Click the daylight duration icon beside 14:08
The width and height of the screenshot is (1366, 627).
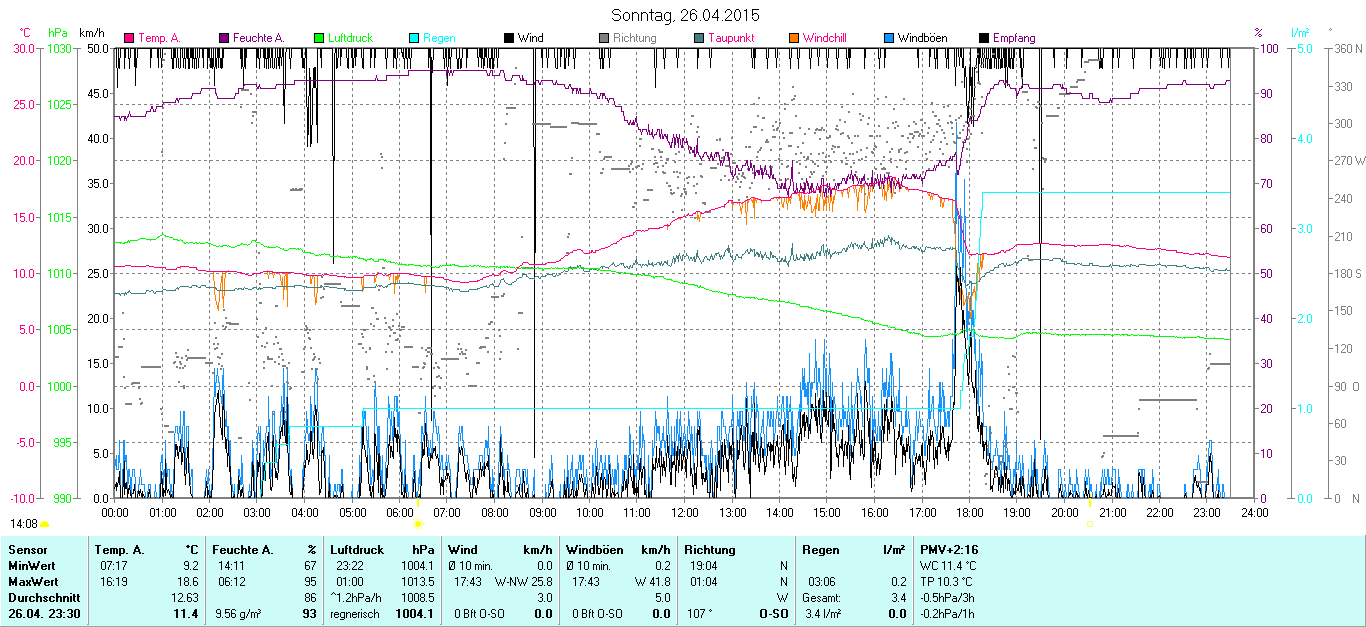[45, 524]
